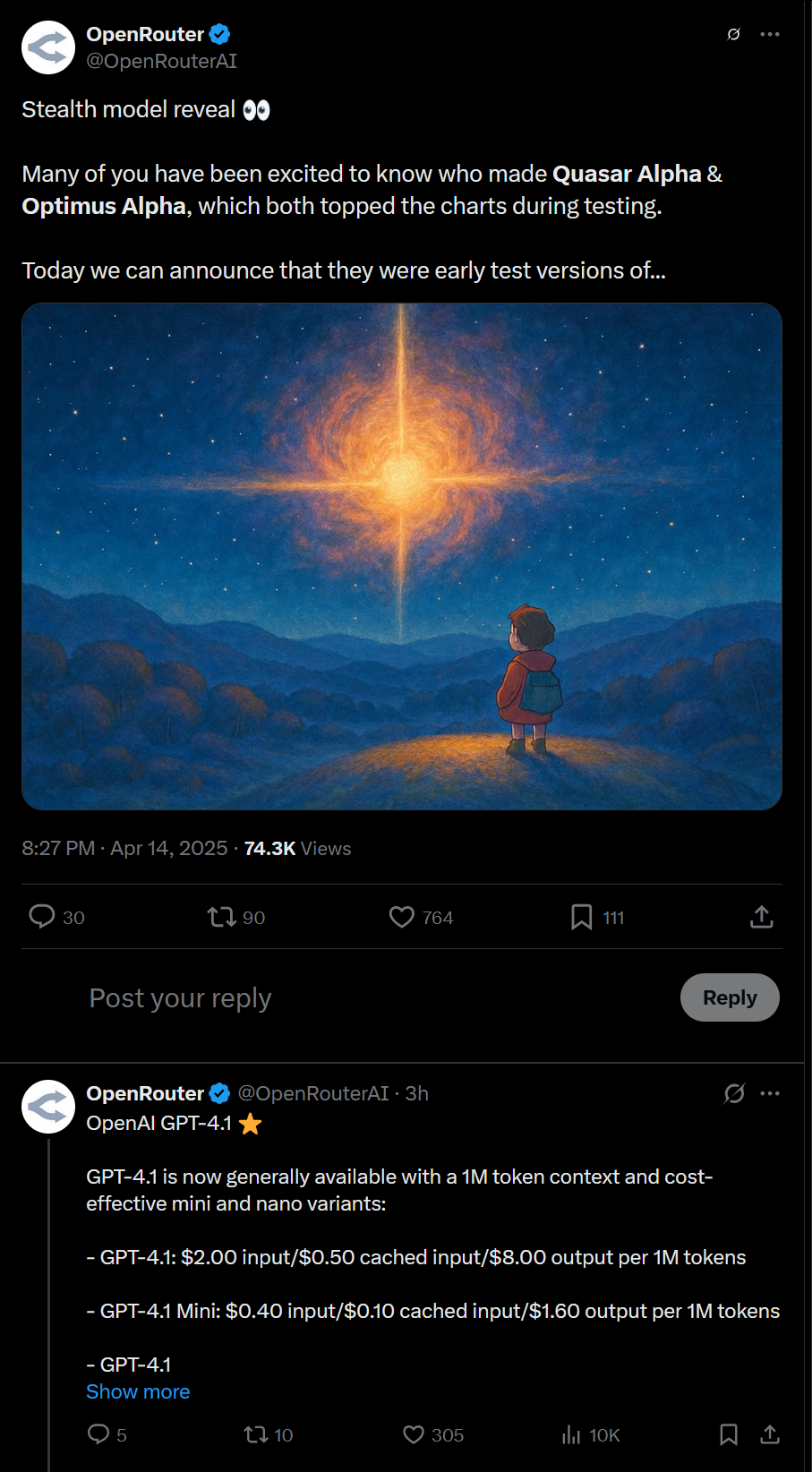Viewport: 812px width, 1472px height.
Task: Open more options on the GPT-4.1 reply
Action: 770,1093
